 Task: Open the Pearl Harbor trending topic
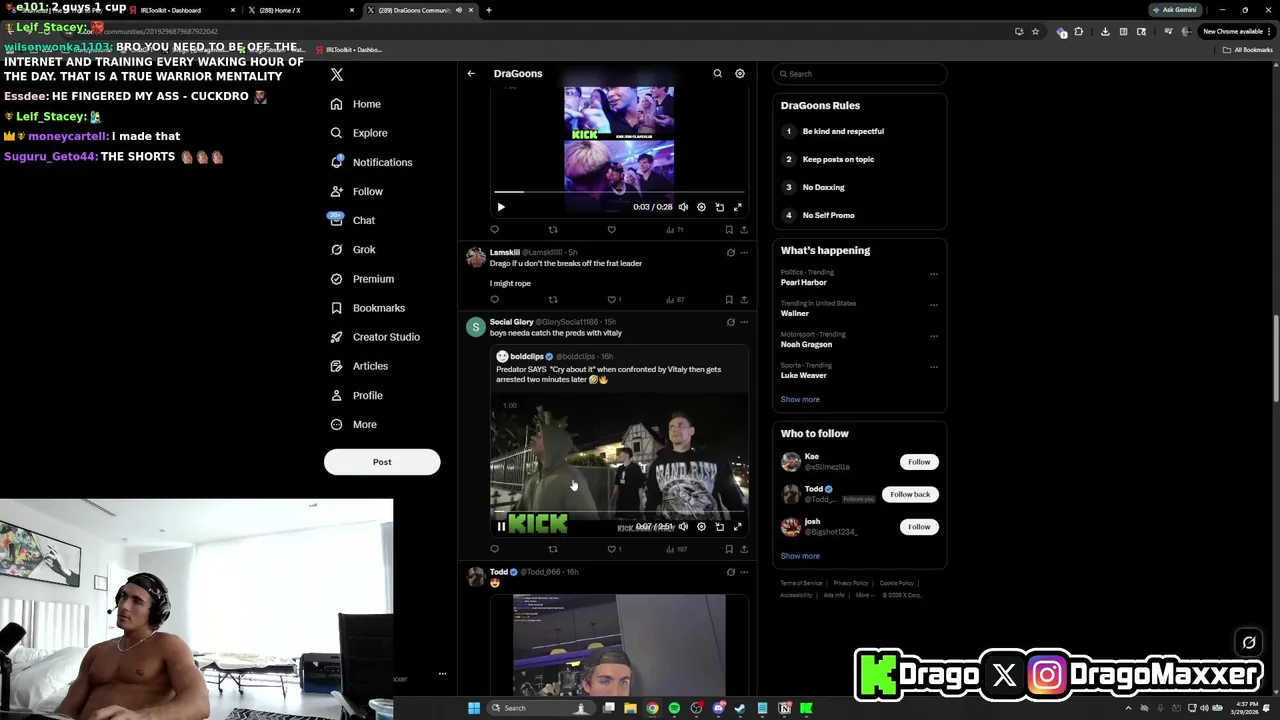[x=803, y=282]
